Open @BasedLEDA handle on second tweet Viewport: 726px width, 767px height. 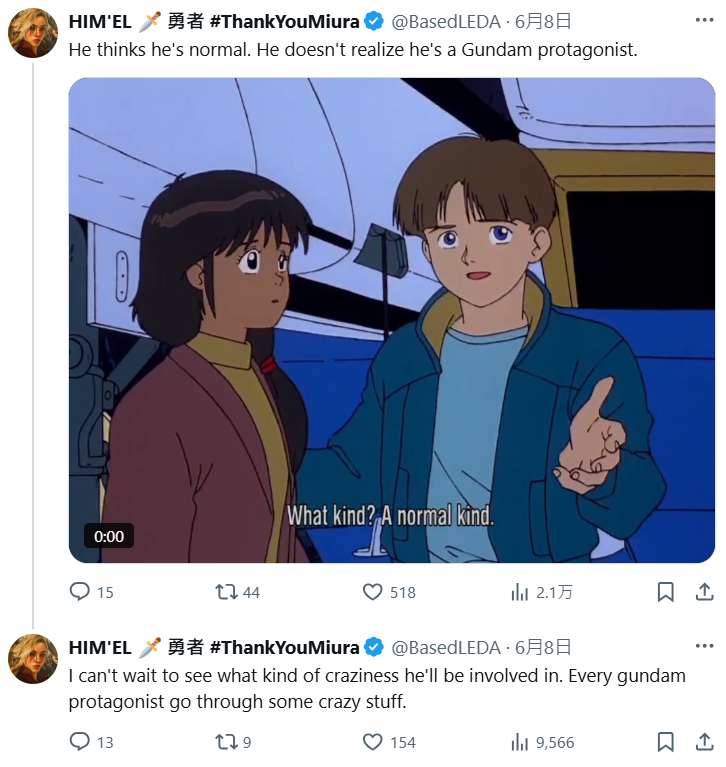[445, 647]
